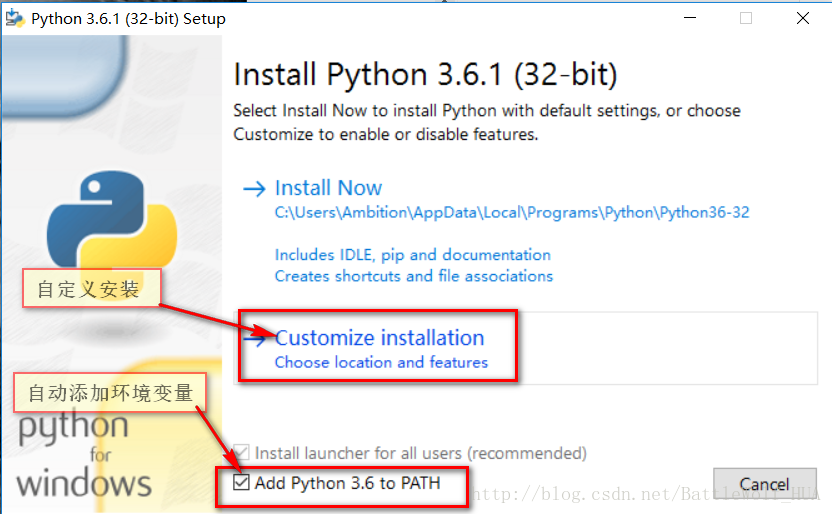The height and width of the screenshot is (514, 832).
Task: Click 'Creates shortcuts and file associations' text
Action: pos(413,276)
